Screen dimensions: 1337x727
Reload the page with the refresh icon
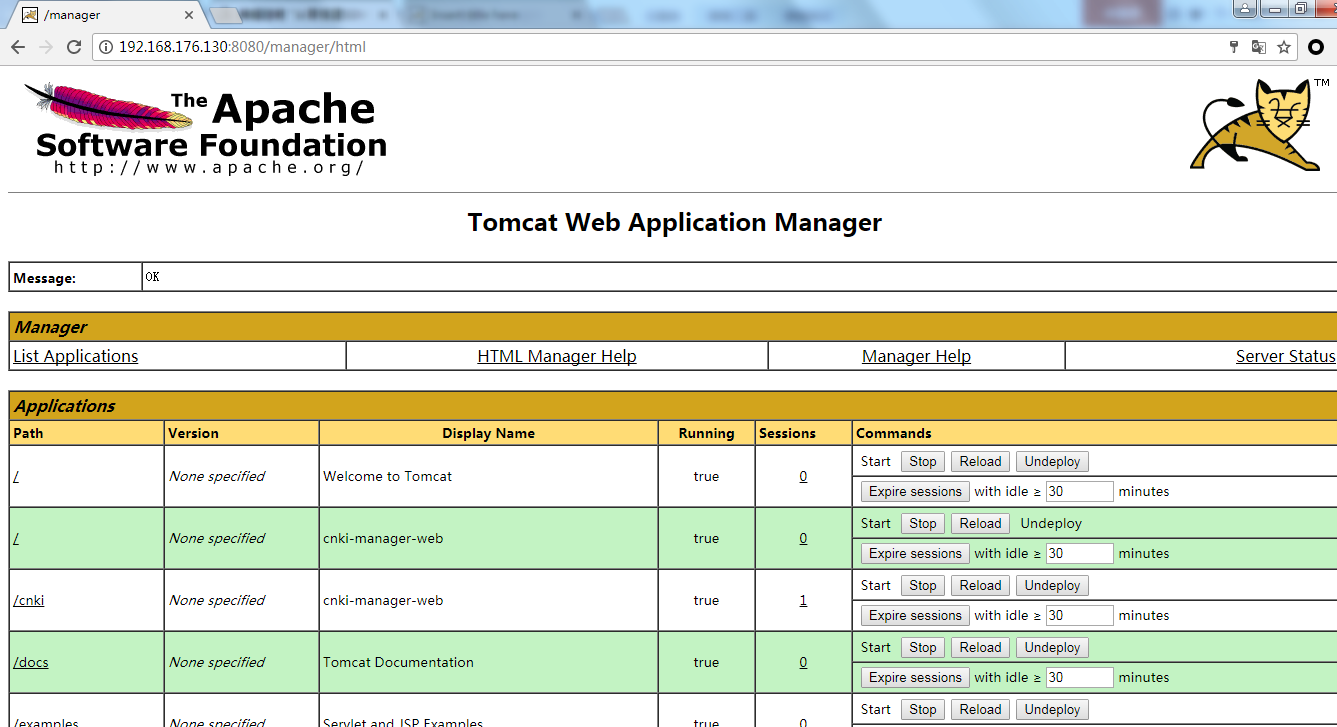74,47
